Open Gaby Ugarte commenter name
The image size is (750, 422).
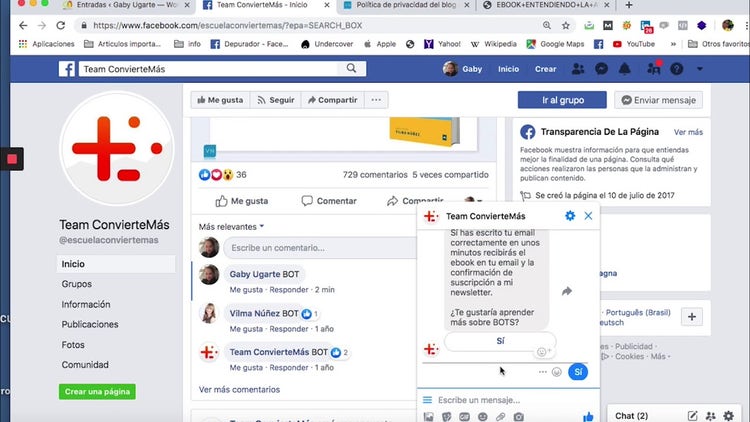[254, 274]
